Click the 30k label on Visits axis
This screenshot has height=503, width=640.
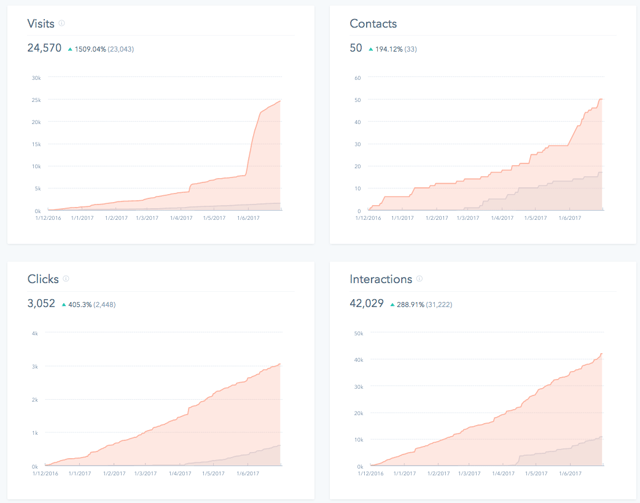[36, 78]
